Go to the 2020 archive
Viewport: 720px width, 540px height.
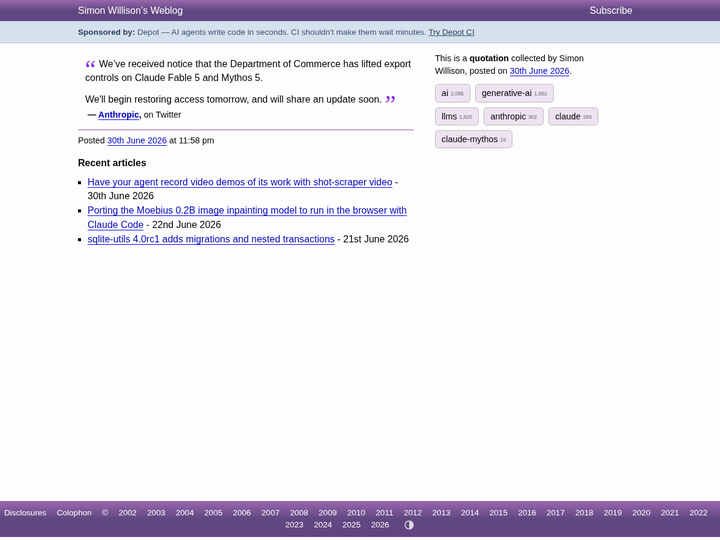(641, 513)
